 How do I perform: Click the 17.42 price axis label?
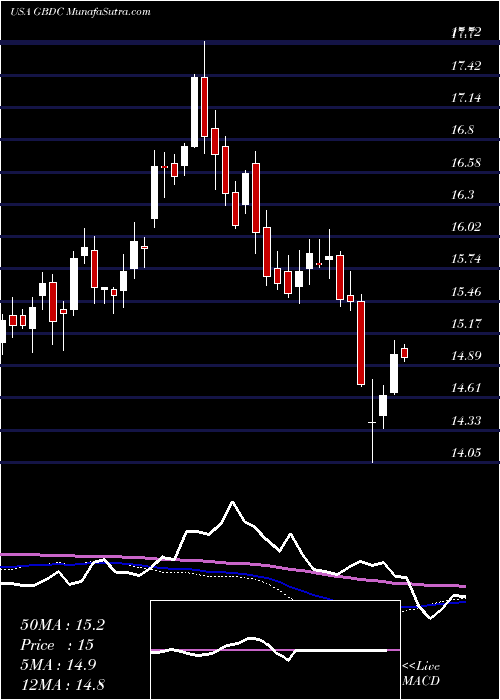[x=466, y=66]
